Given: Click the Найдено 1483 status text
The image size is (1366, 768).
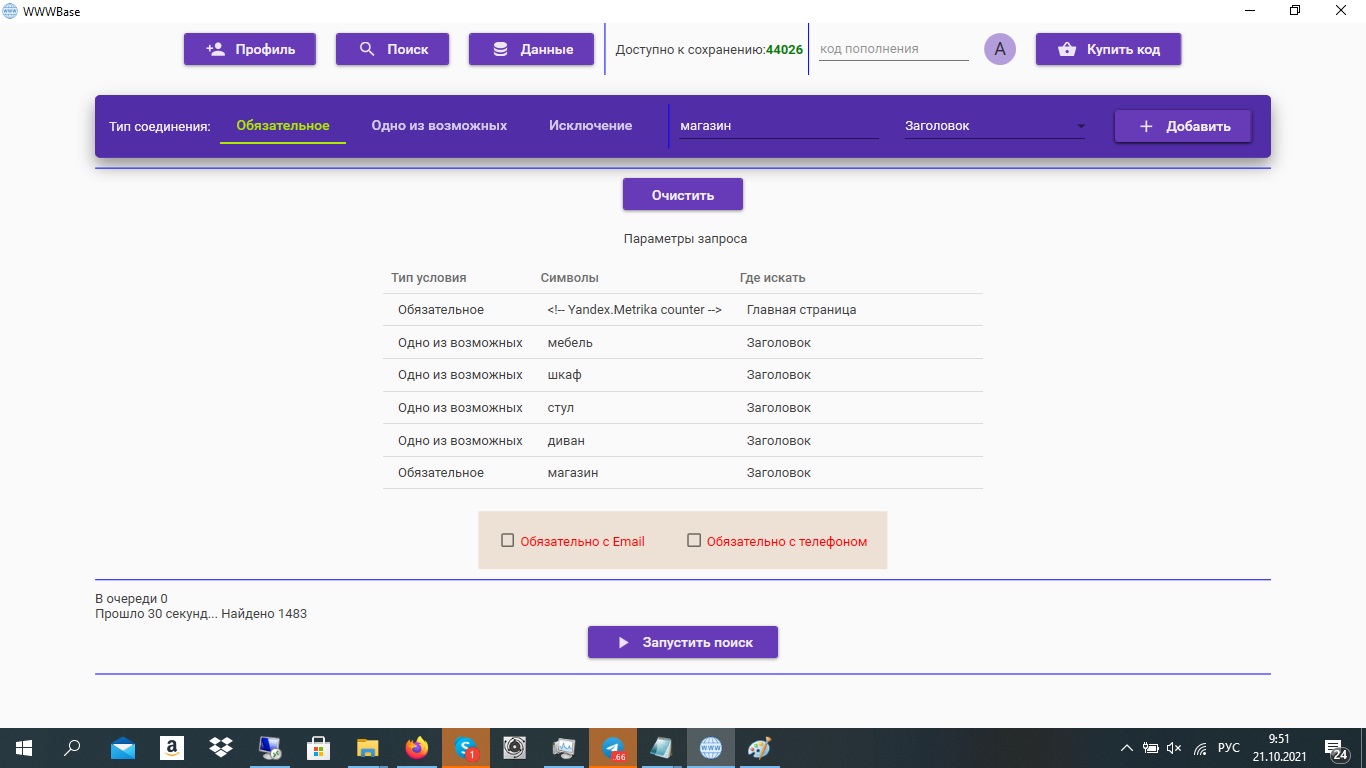Looking at the screenshot, I should click(264, 614).
